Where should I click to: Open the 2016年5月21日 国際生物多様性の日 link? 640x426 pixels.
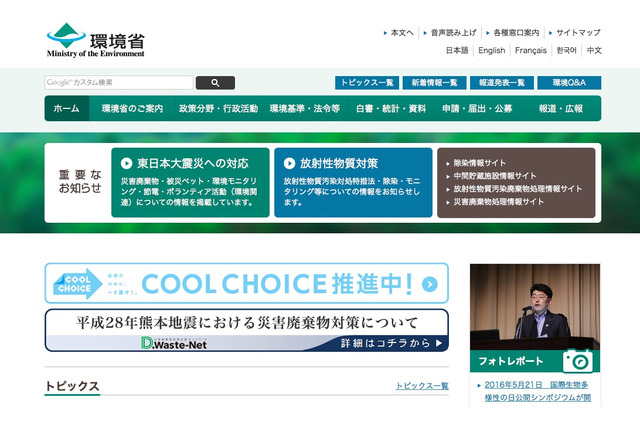pyautogui.click(x=538, y=391)
